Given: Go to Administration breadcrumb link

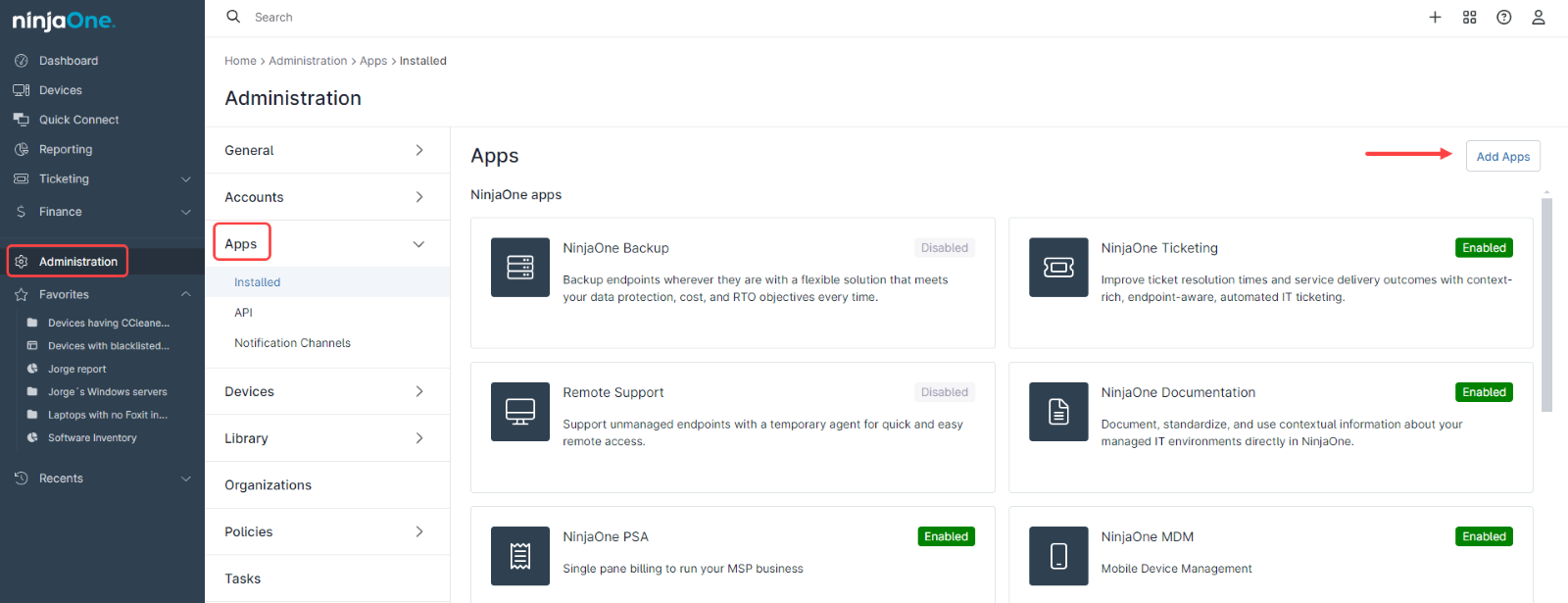Looking at the screenshot, I should coord(308,61).
